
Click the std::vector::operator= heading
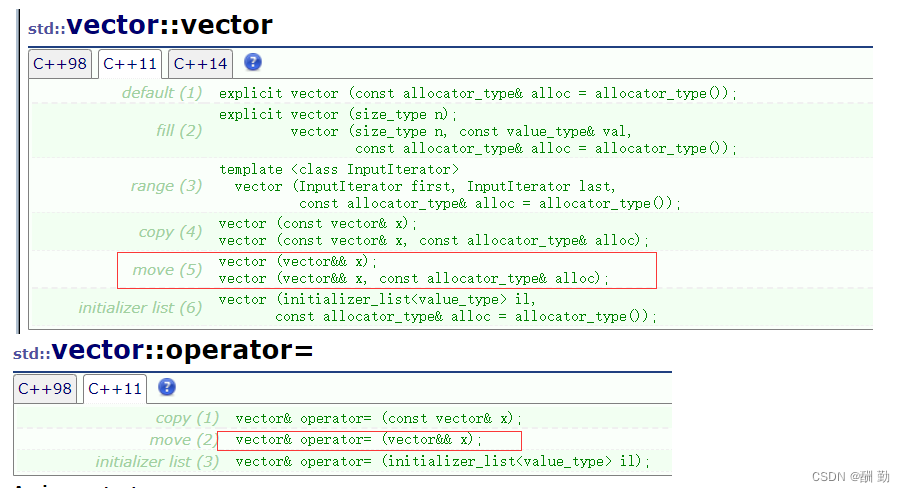163,350
